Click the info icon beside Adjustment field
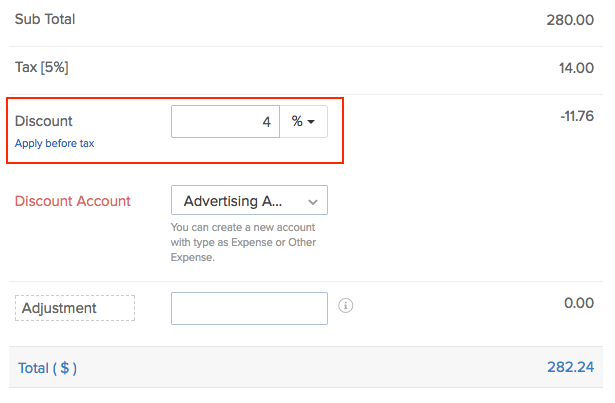The width and height of the screenshot is (615, 403). click(x=346, y=306)
